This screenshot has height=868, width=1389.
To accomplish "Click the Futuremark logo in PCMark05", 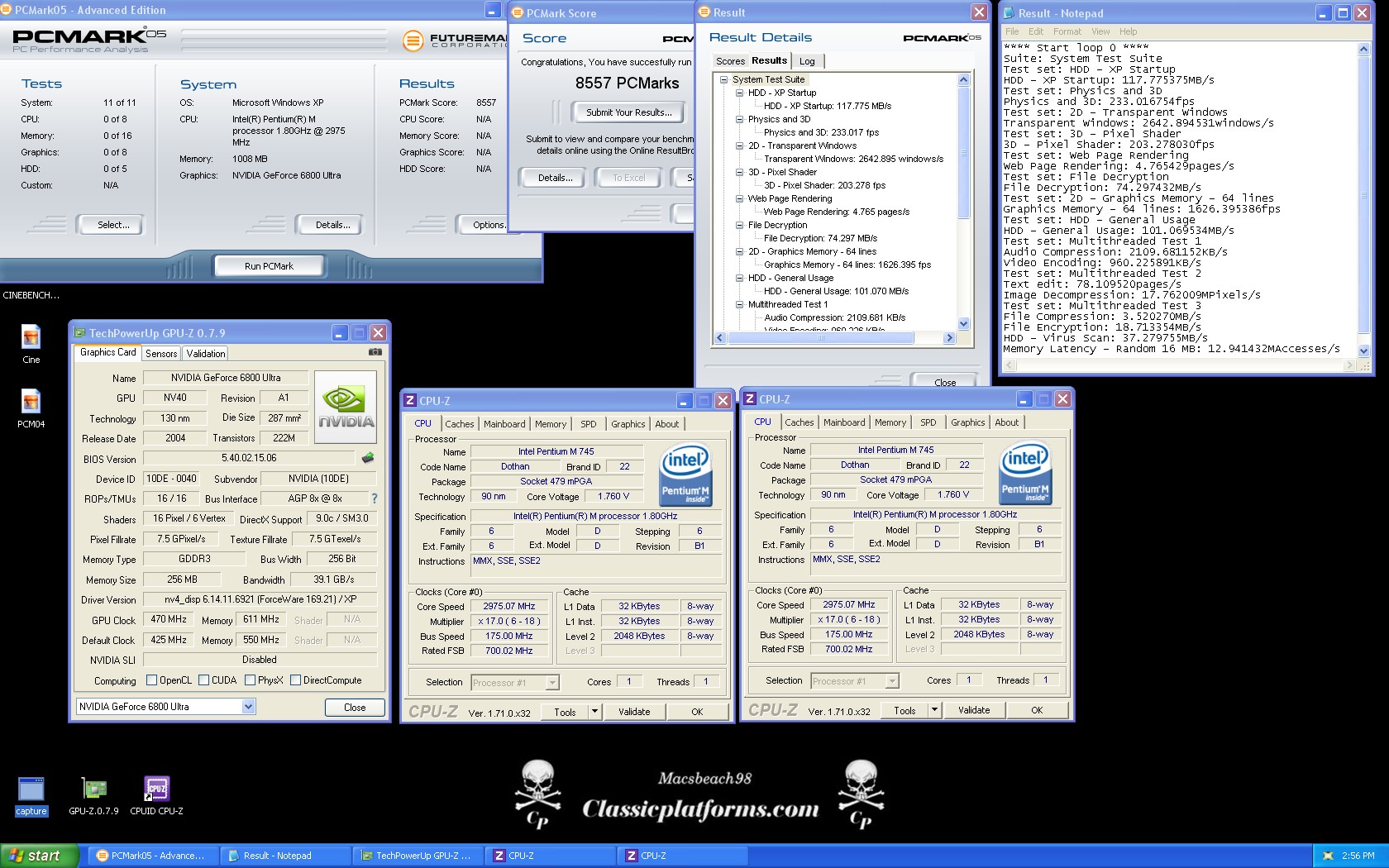I will tap(456, 40).
